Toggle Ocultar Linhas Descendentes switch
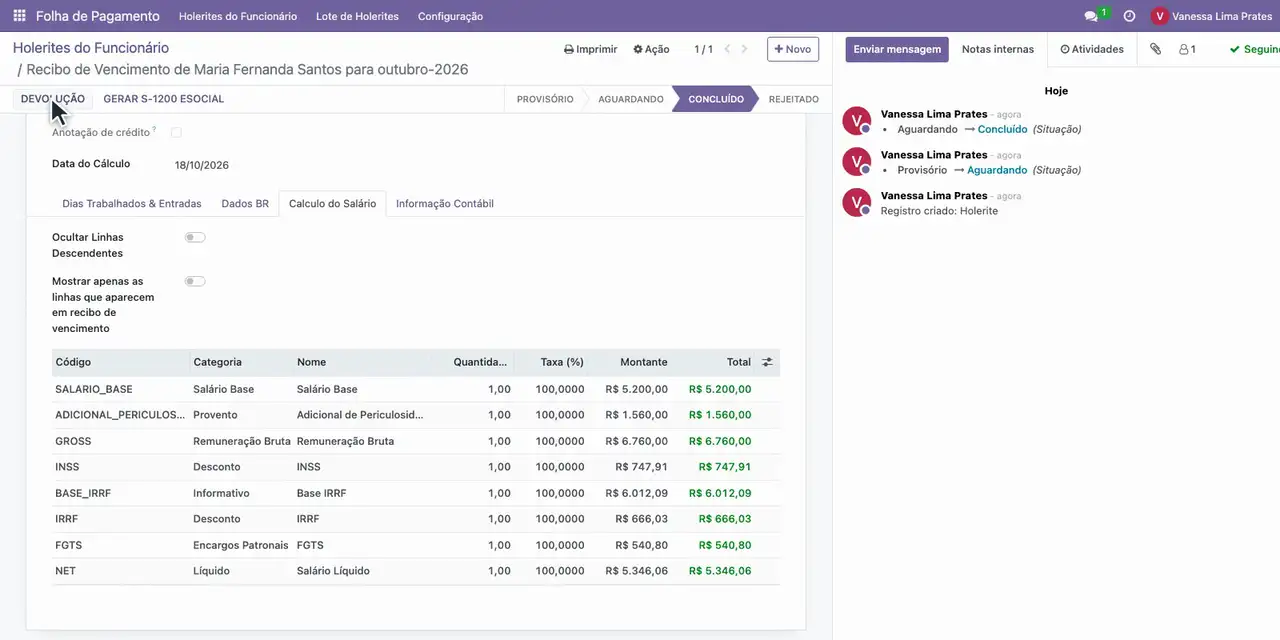The height and width of the screenshot is (640, 1280). (195, 237)
